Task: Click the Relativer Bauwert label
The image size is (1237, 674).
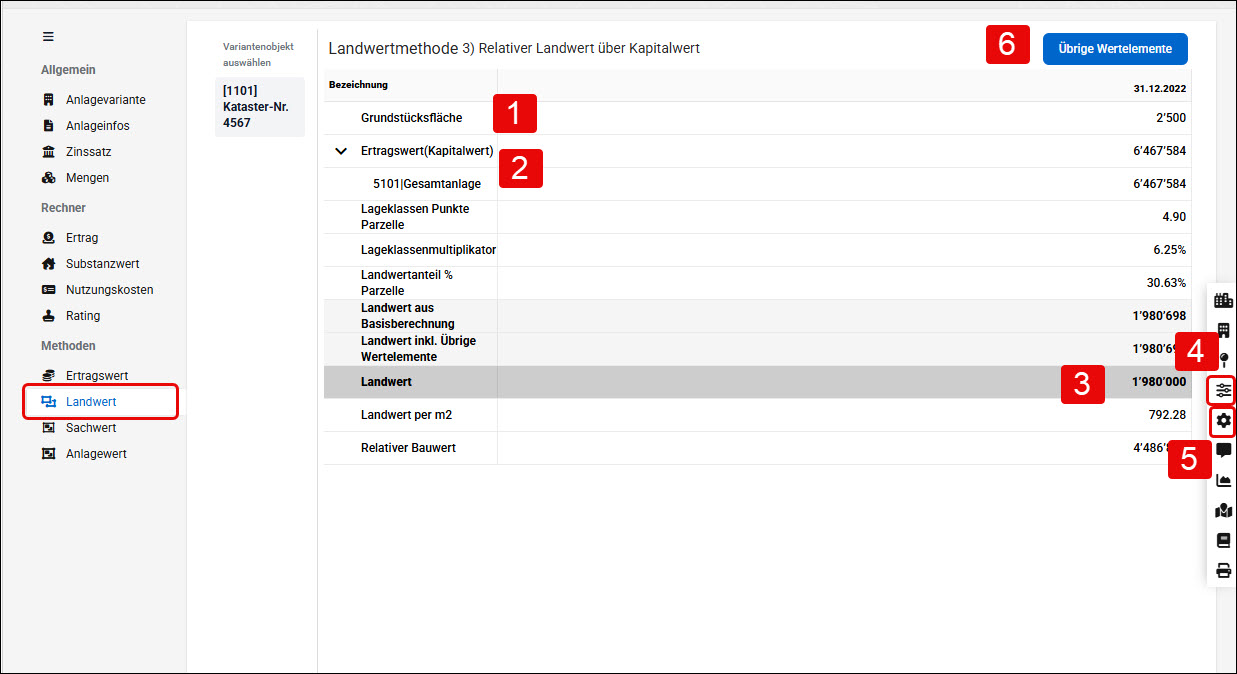Action: click(x=408, y=448)
